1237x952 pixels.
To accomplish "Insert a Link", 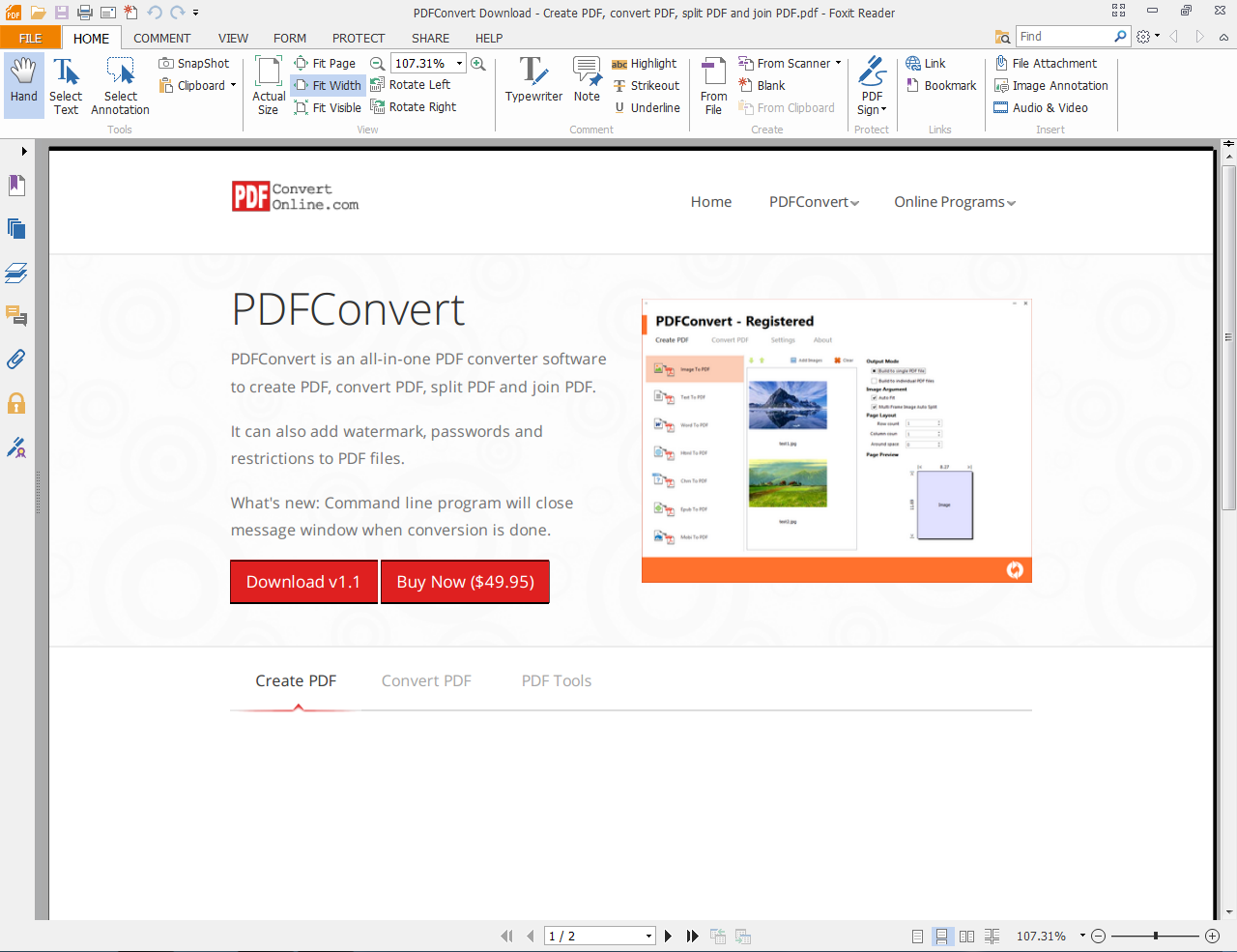I will tap(926, 63).
